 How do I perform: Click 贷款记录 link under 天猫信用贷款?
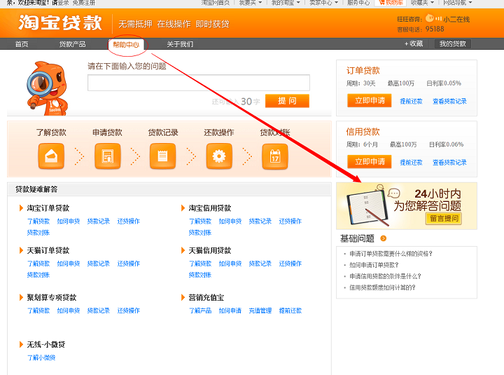[260, 264]
